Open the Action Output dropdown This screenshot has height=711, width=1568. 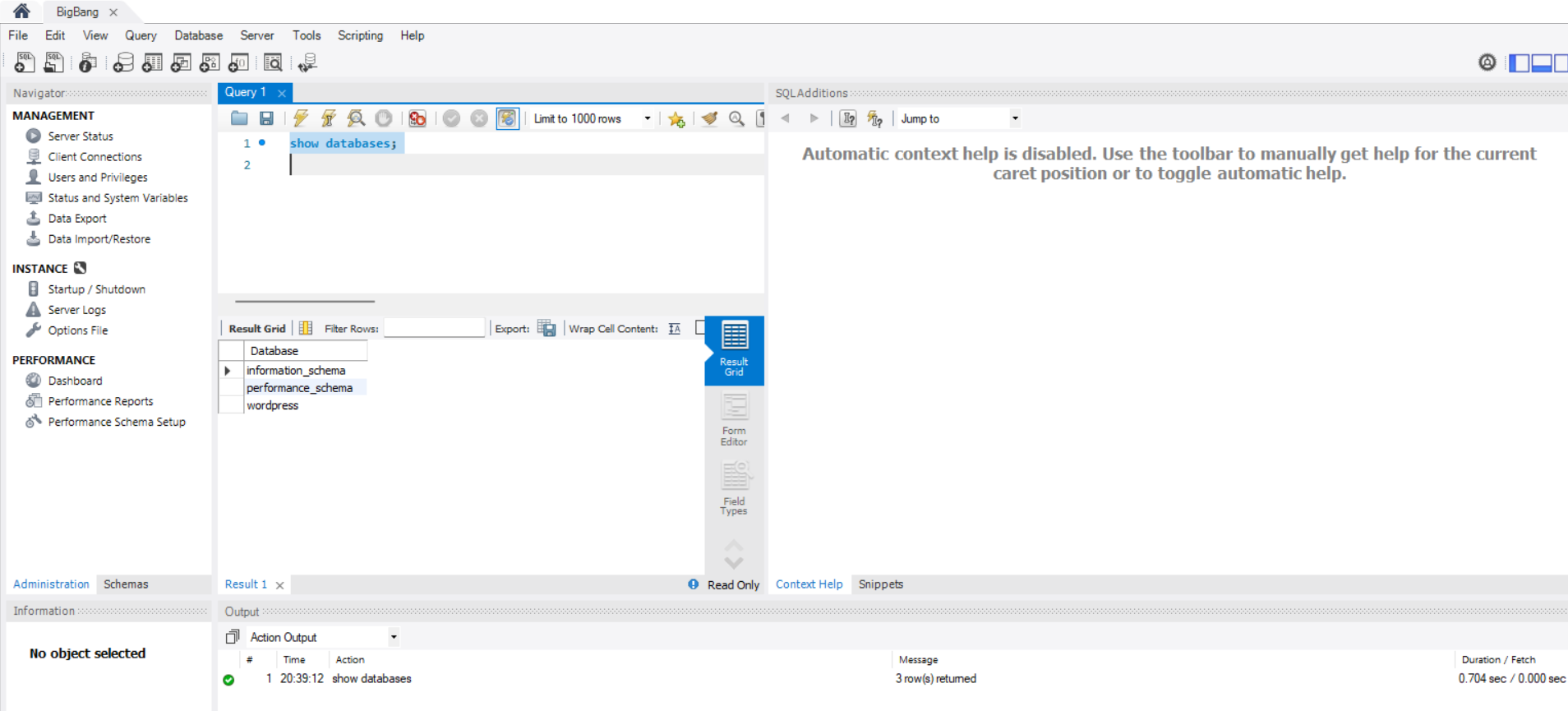tap(394, 637)
